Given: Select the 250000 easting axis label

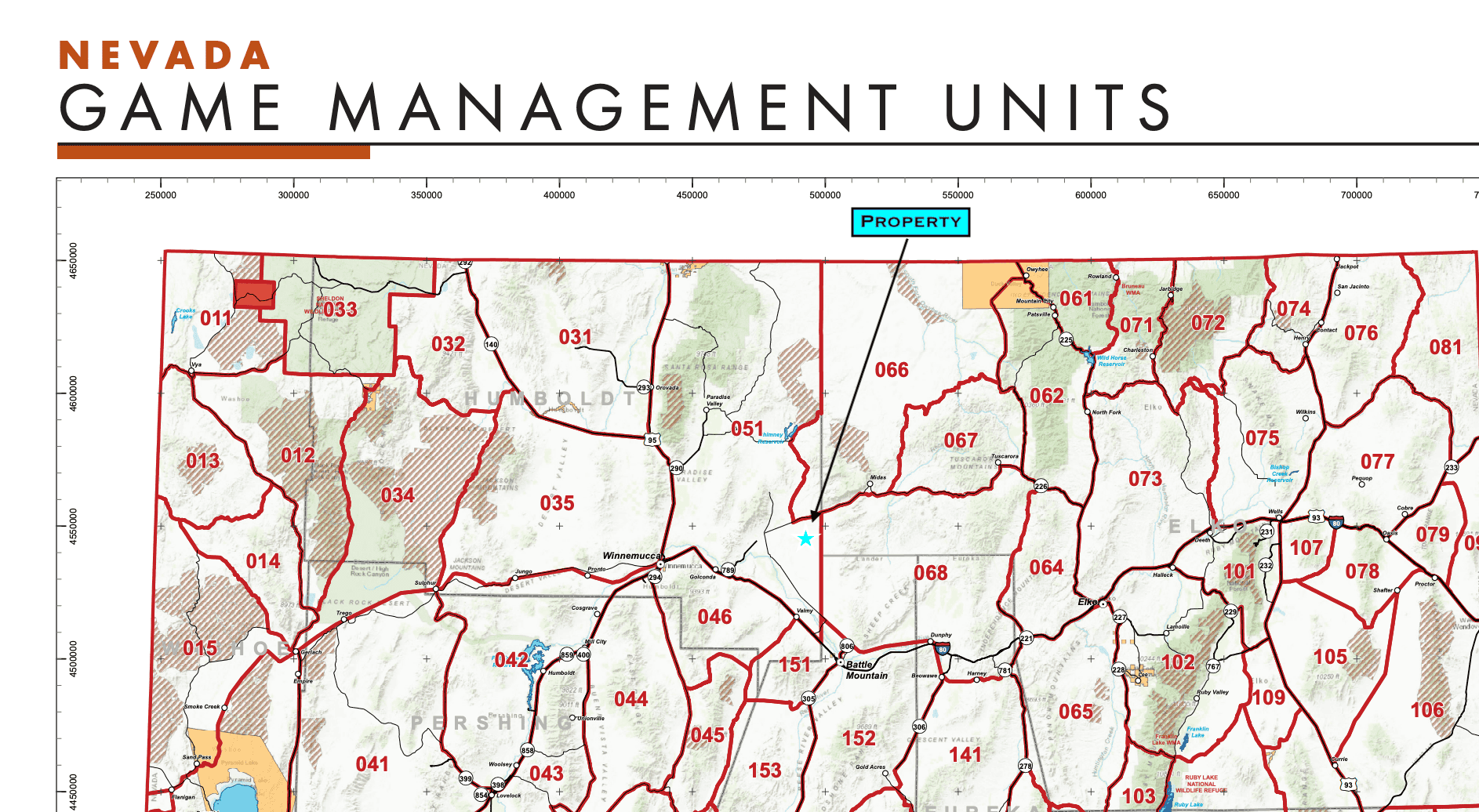Looking at the screenshot, I should 161,195.
